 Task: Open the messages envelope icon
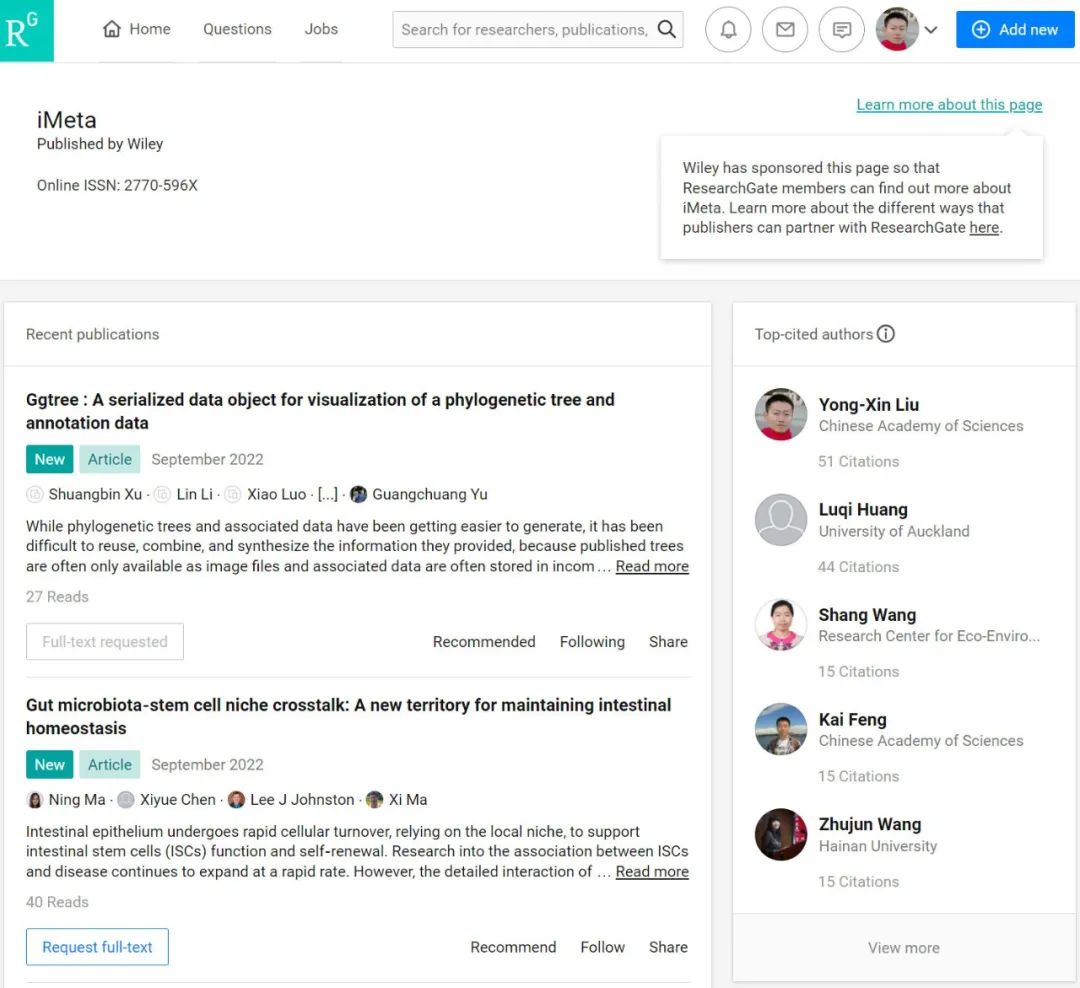click(x=785, y=30)
